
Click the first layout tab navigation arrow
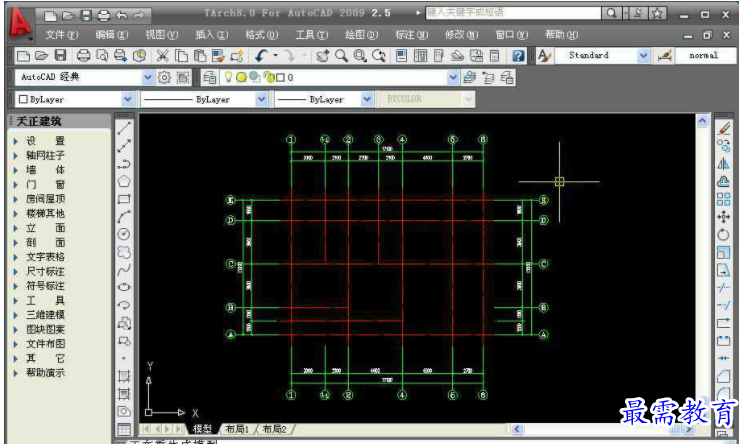(145, 429)
